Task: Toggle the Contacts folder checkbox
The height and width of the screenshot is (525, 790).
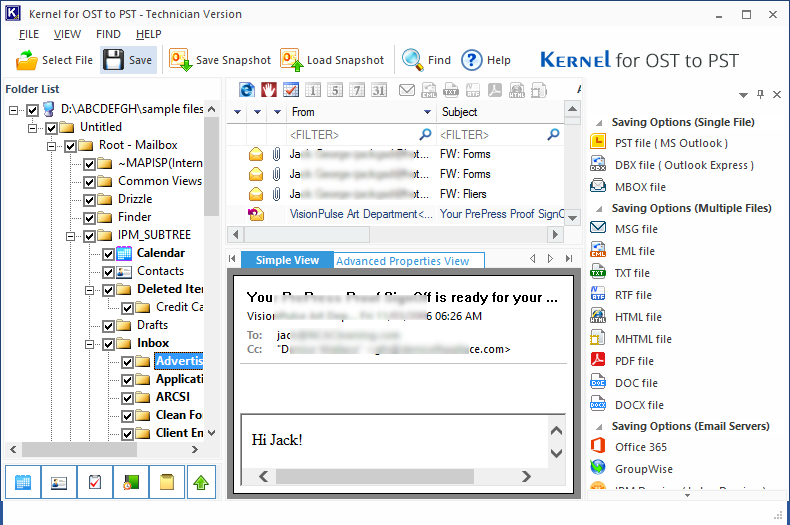Action: click(108, 272)
